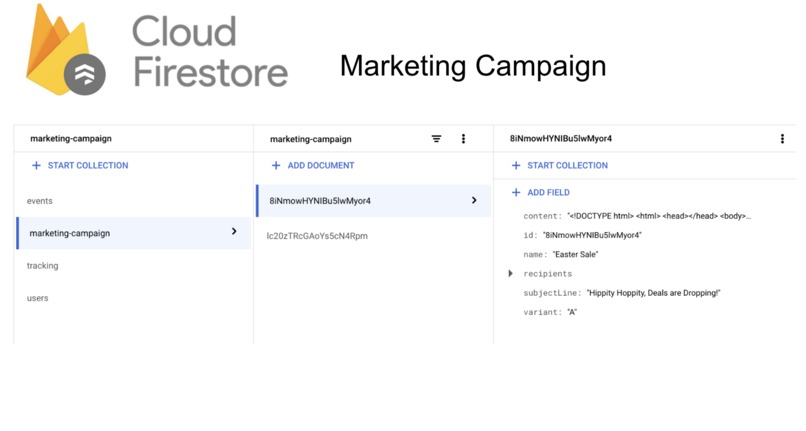Select document 8iNmowHYNIBu5lwMyor4 in list
The width and height of the screenshot is (806, 431).
click(x=373, y=201)
